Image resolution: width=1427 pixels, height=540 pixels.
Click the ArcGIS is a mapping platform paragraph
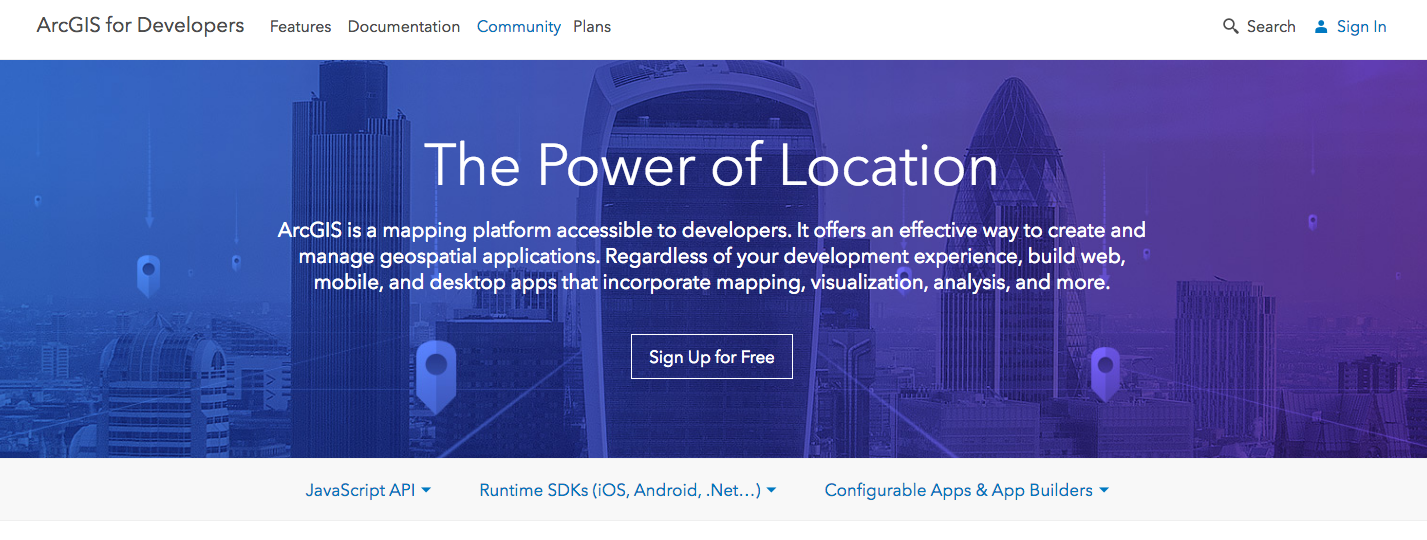click(x=711, y=256)
